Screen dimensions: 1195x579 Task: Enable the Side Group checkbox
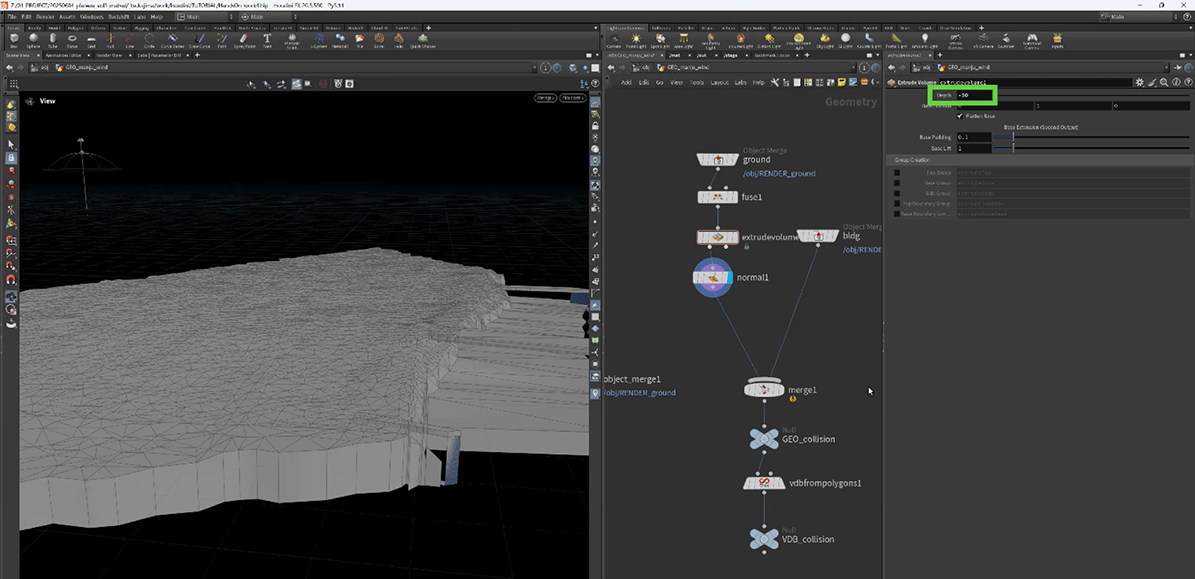pos(897,193)
